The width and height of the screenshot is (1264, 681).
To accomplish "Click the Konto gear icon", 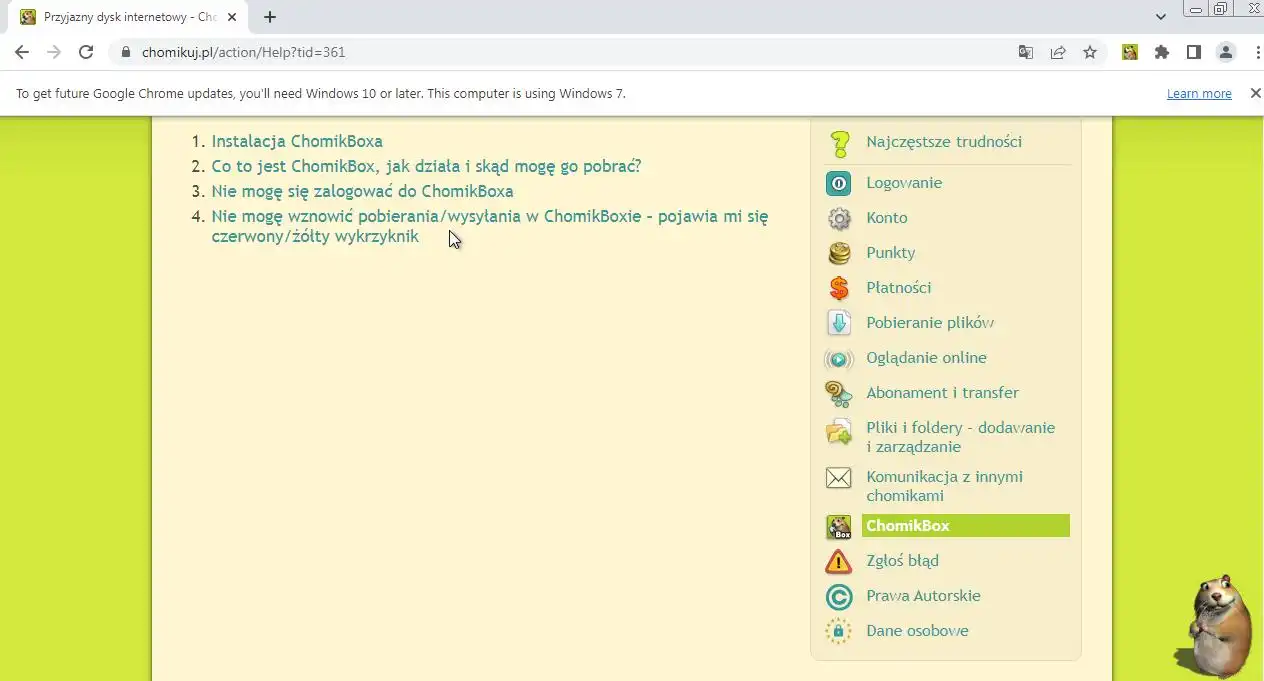I will [x=839, y=218].
